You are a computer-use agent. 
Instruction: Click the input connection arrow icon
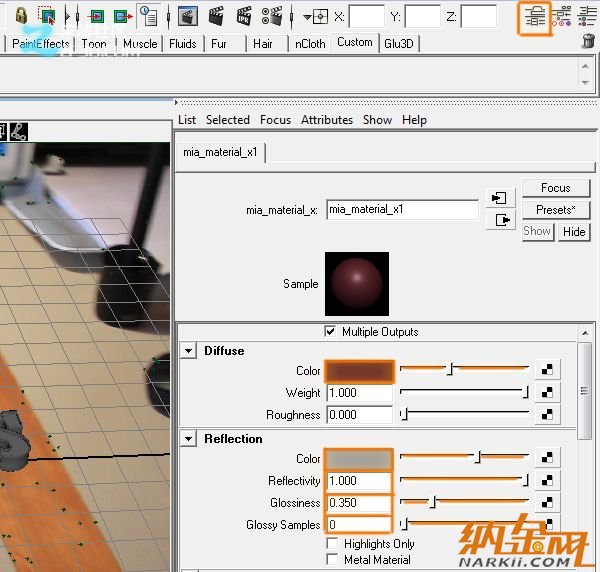pos(500,198)
